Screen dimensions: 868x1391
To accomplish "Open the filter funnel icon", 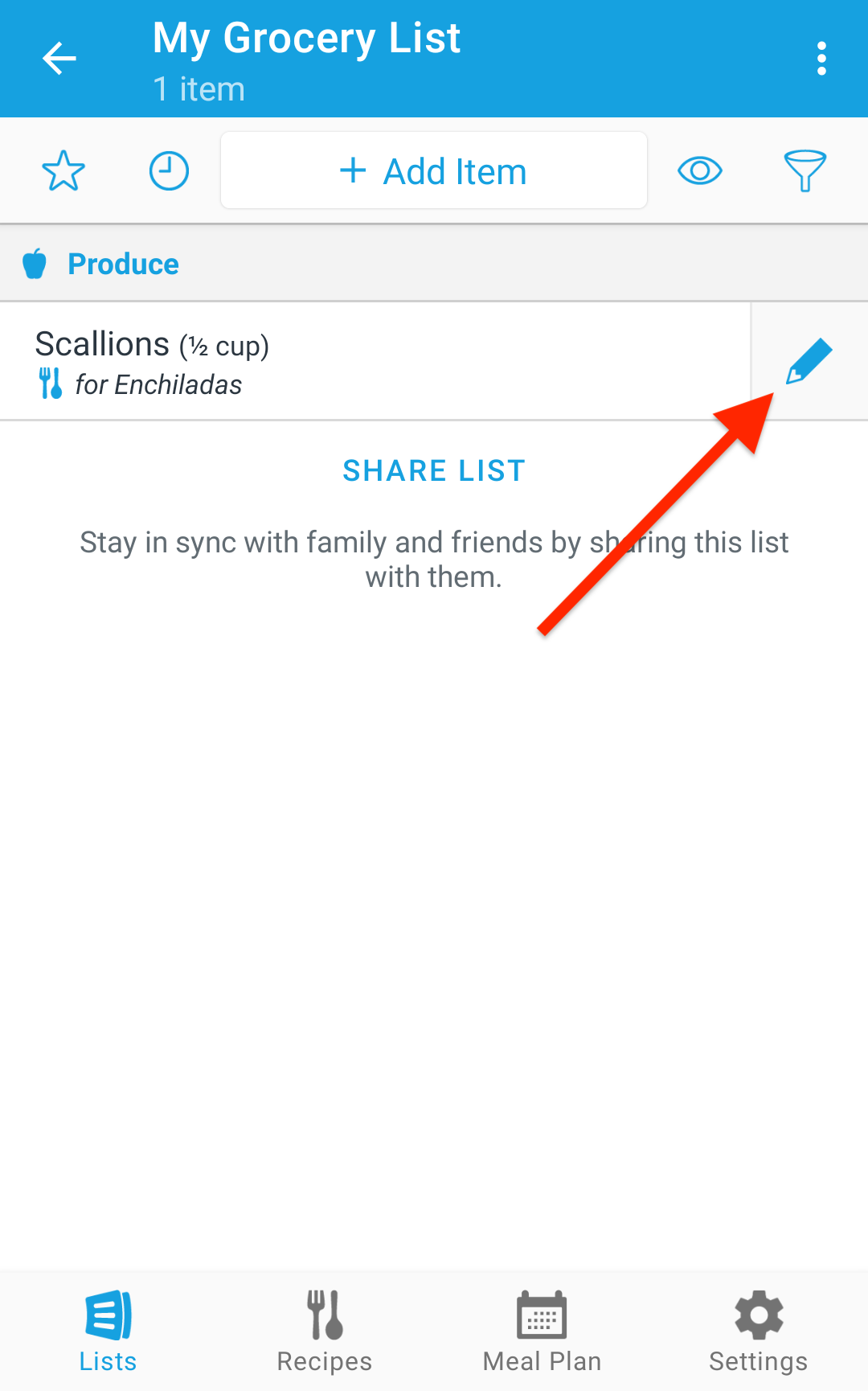I will pos(805,170).
